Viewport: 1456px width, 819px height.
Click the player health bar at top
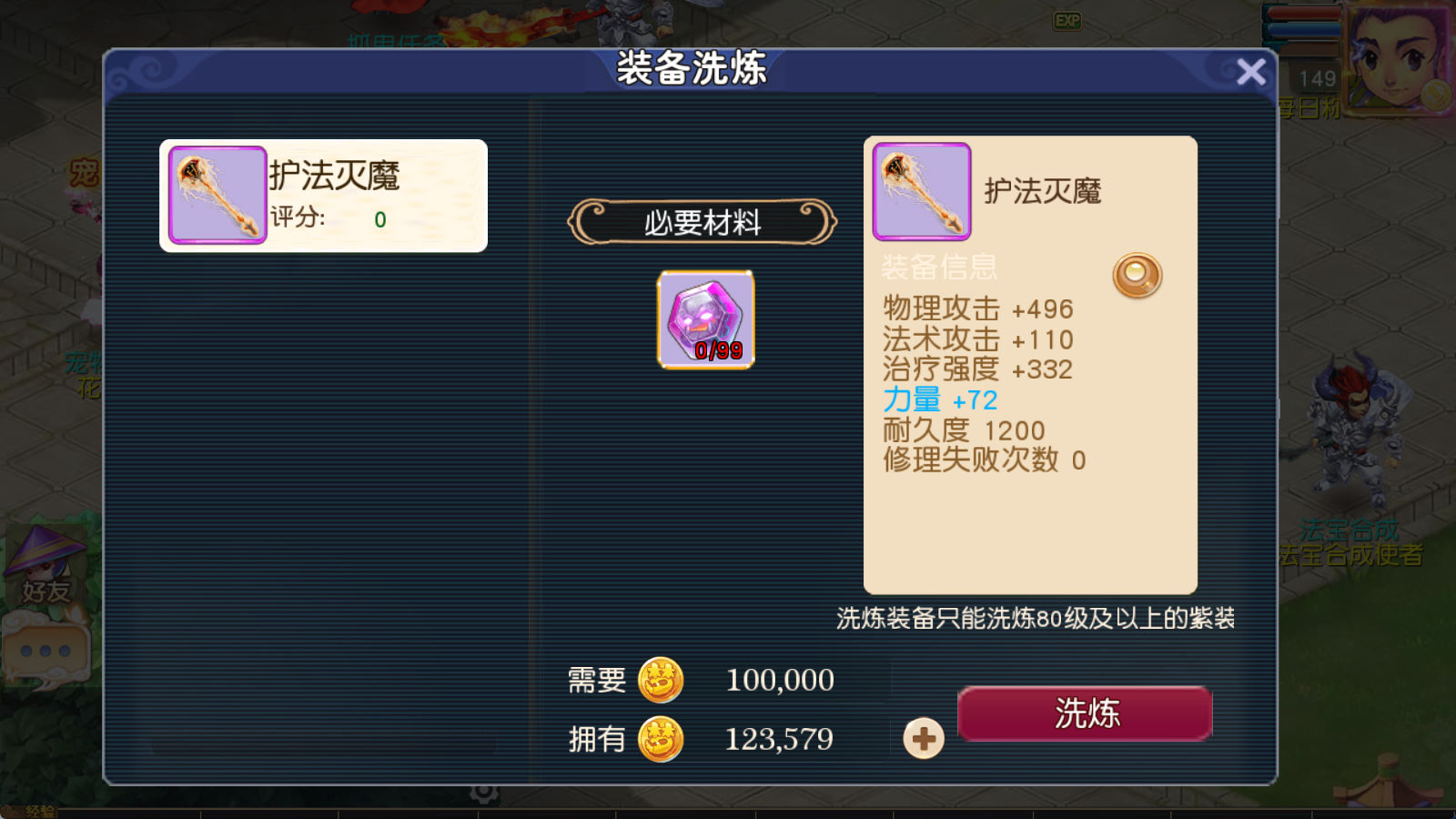[1302, 15]
